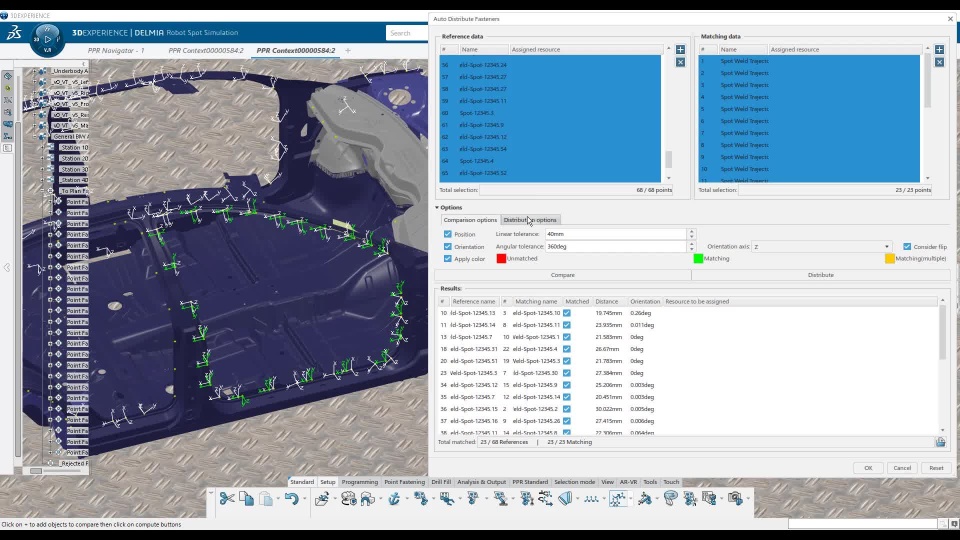
Task: Click the export icon below the Results table
Action: pos(940,442)
